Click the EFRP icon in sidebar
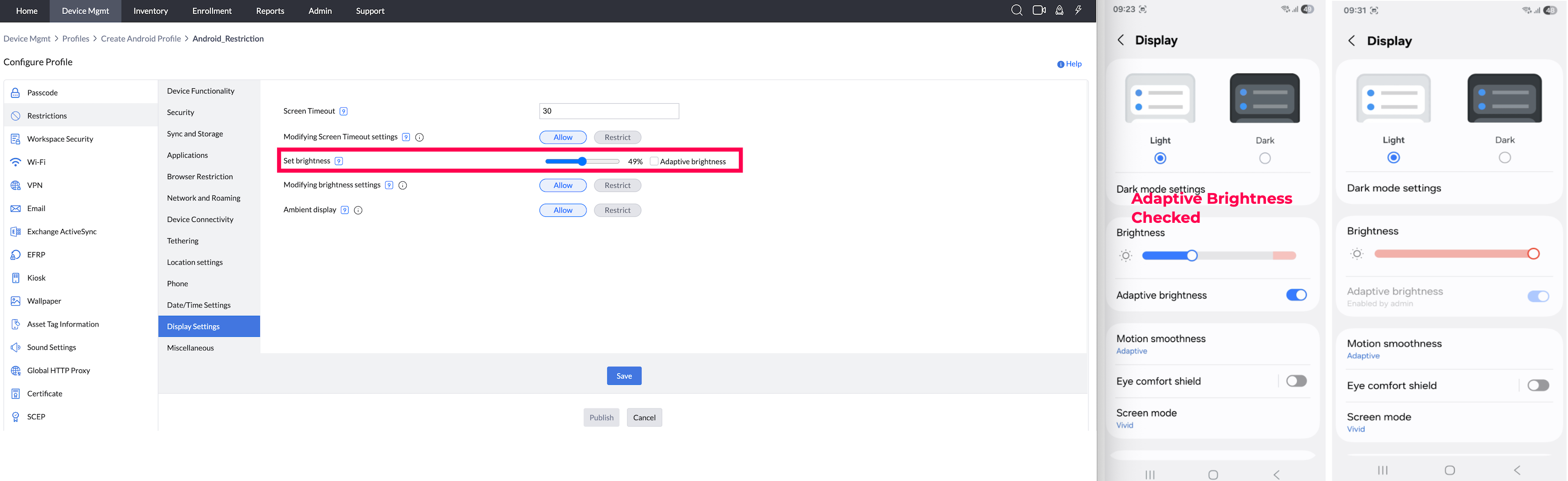Screen dimensions: 1568x481 click(16, 255)
